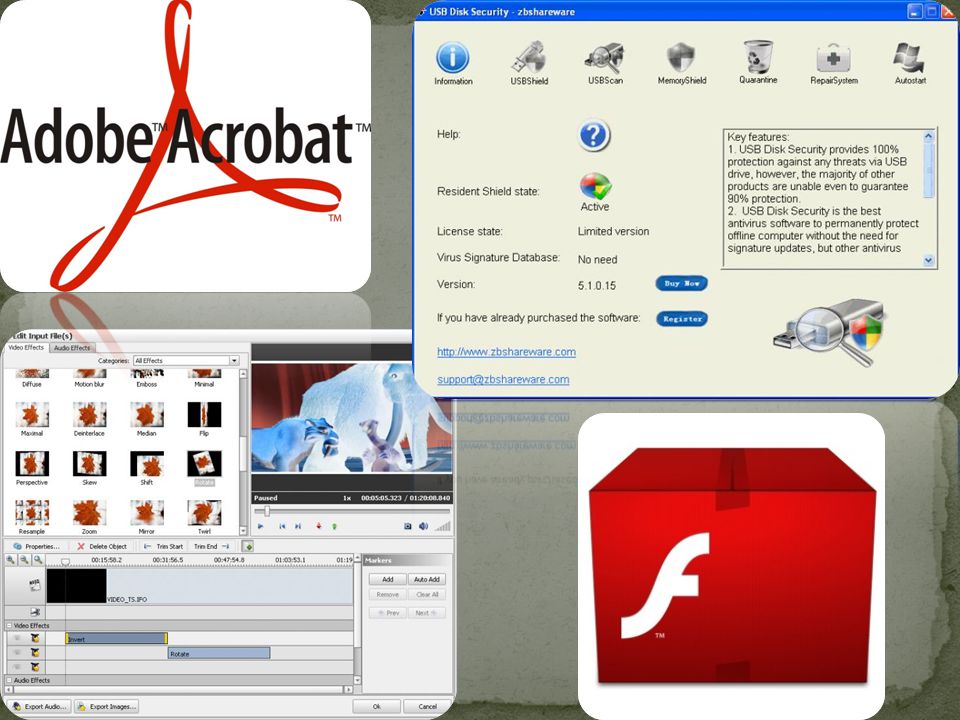Click the Trim Start button
The width and height of the screenshot is (960, 720).
pos(163,546)
